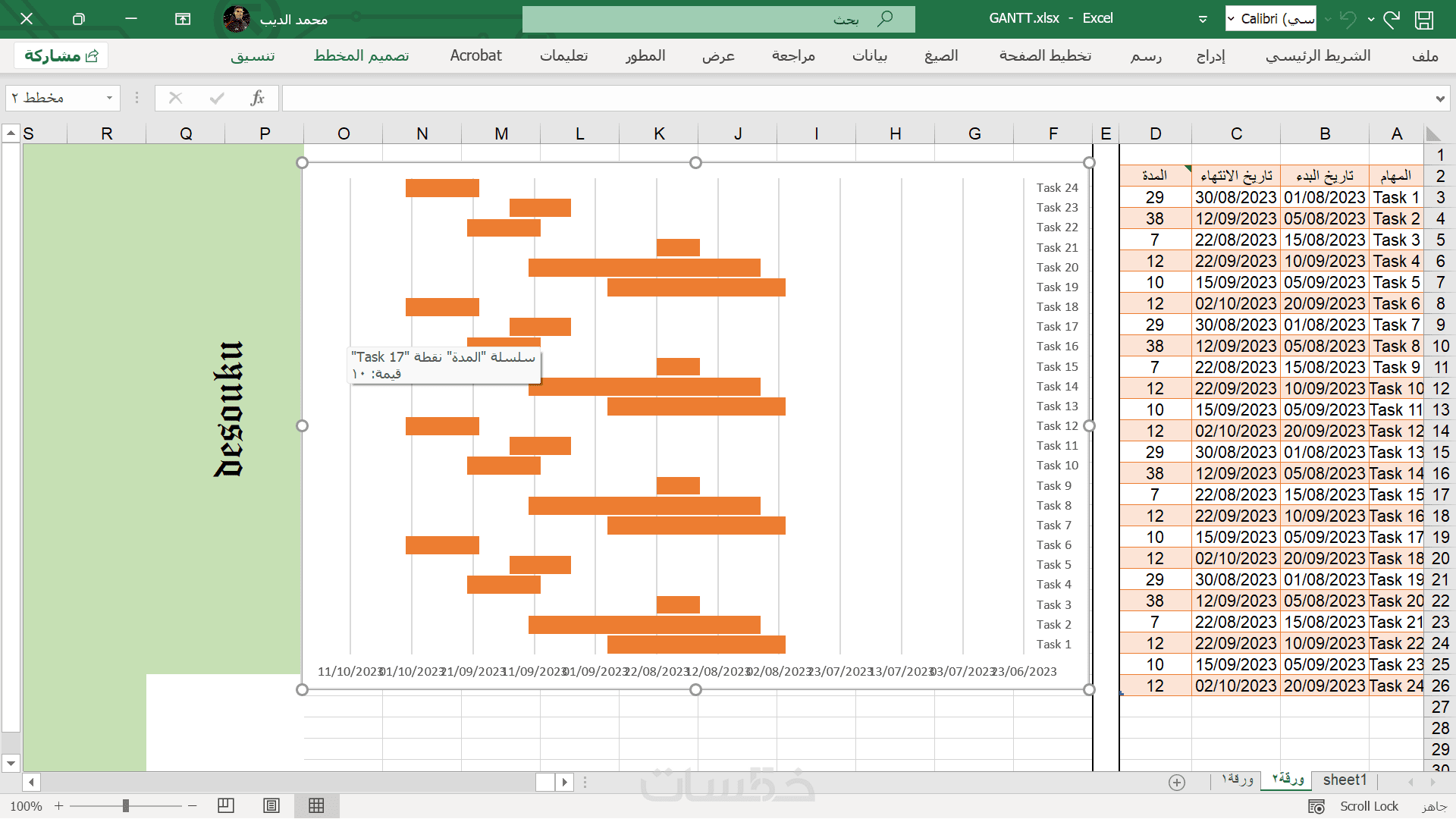The width and height of the screenshot is (1456, 819).
Task: Click the Select All corner triangle
Action: point(1432,134)
